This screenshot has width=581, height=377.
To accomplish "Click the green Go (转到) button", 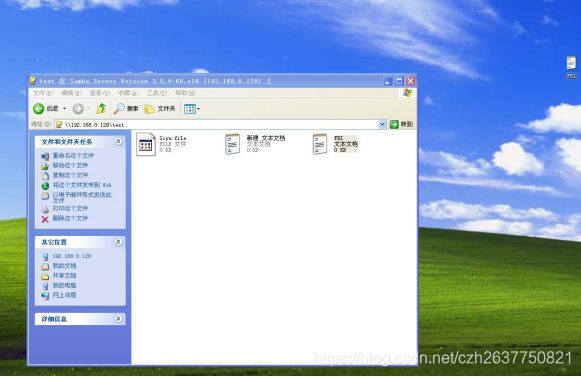I will coord(401,124).
